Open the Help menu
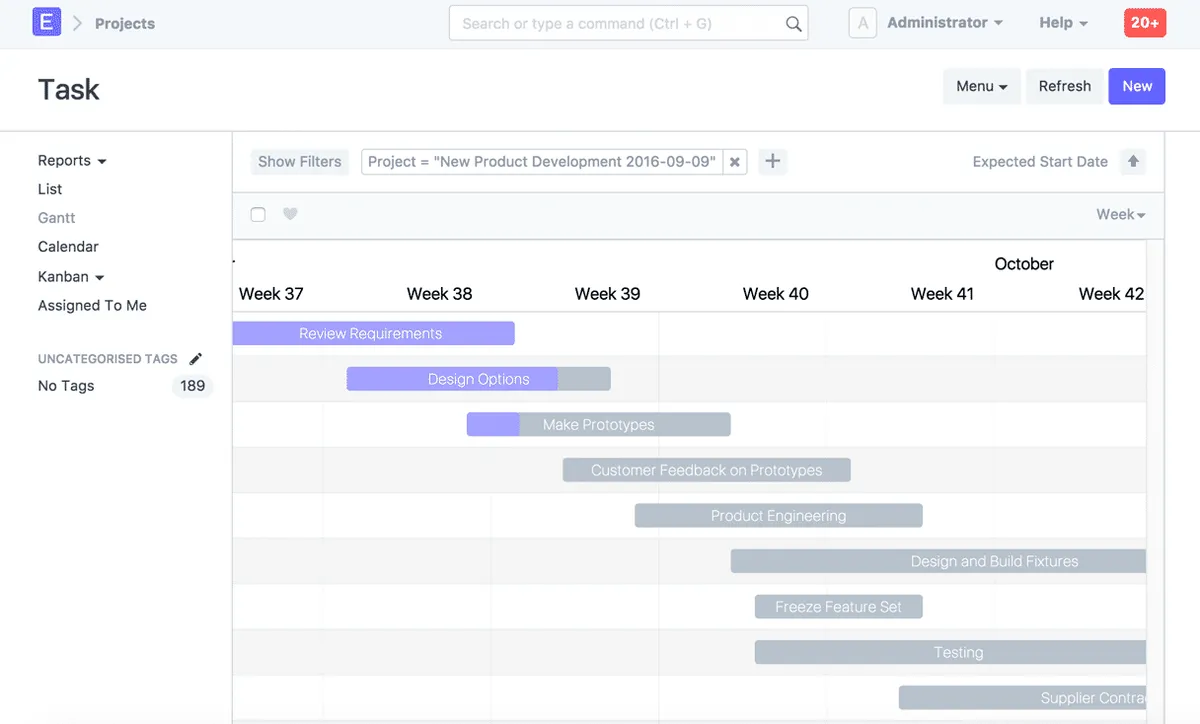 coord(1063,23)
